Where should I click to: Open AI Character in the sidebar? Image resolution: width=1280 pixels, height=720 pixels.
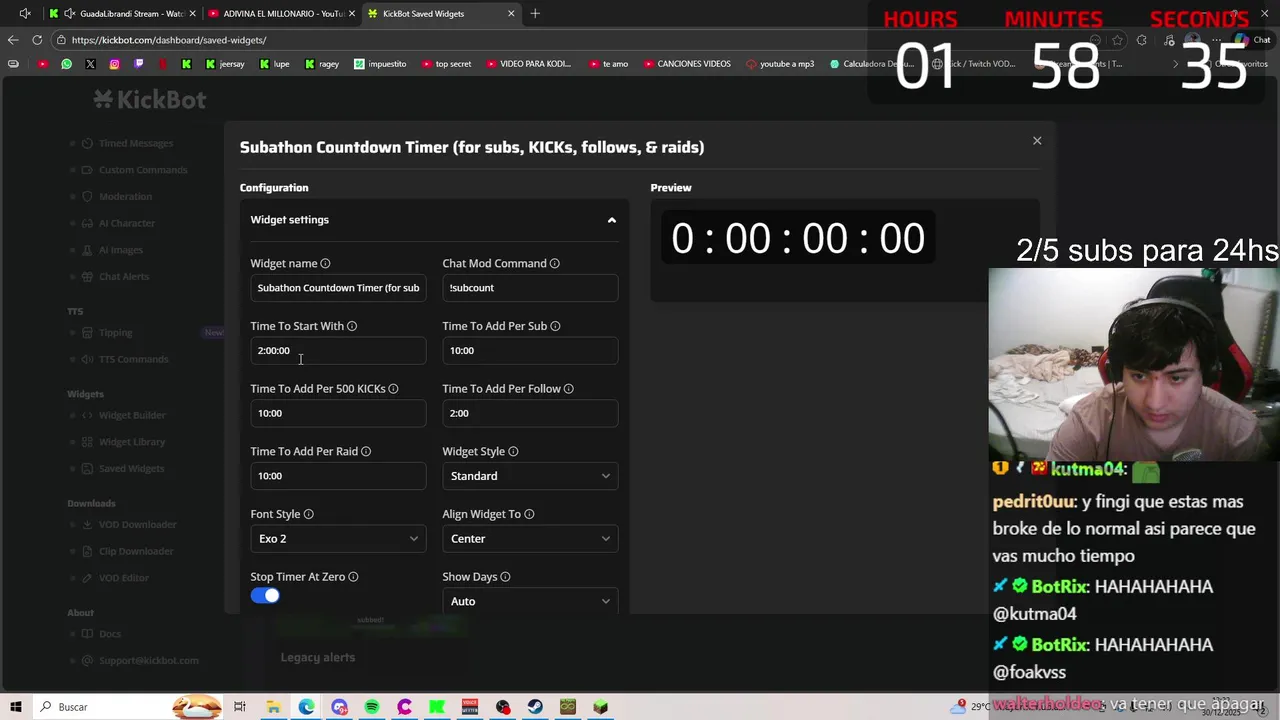[126, 223]
